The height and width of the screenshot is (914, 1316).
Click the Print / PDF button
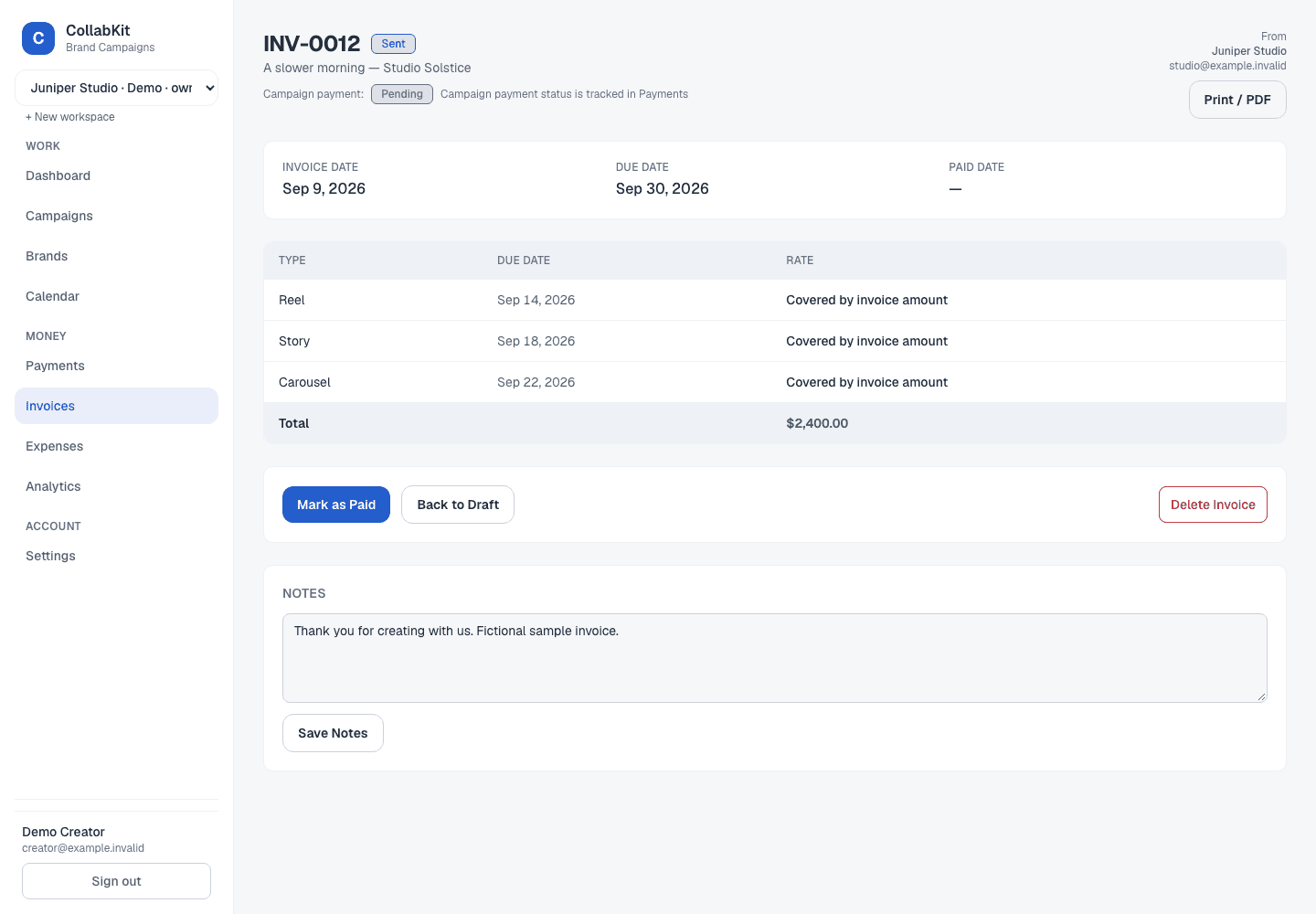click(x=1237, y=100)
